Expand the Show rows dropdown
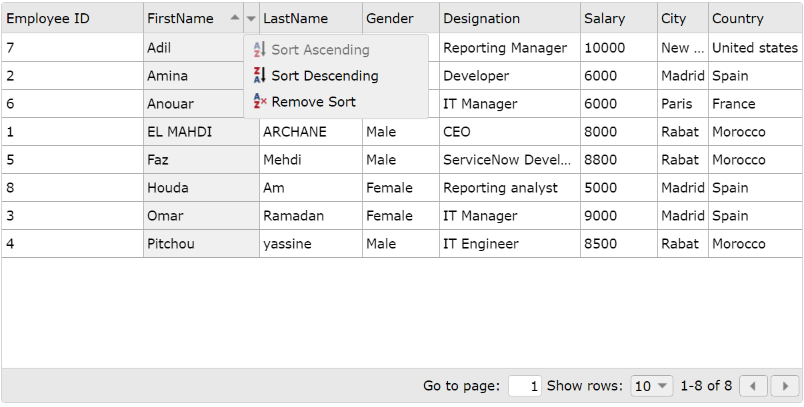Image resolution: width=804 pixels, height=407 pixels. click(x=654, y=386)
